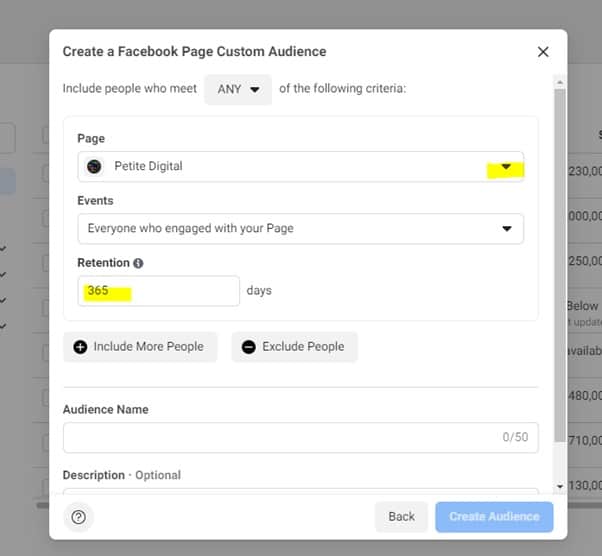
Task: Open the ANY criteria dropdown
Action: (238, 89)
